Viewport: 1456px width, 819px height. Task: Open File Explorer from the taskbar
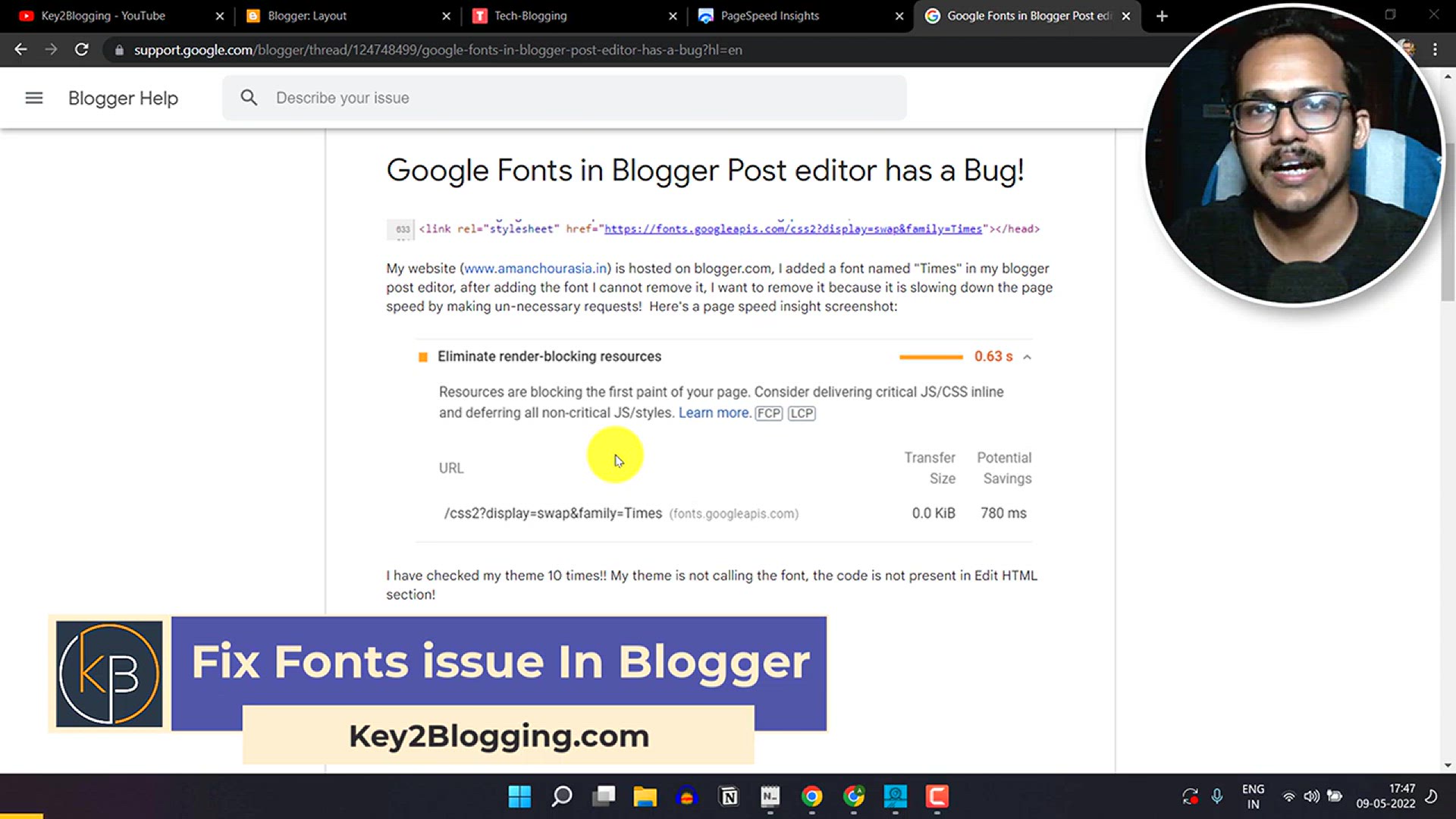coord(645,796)
